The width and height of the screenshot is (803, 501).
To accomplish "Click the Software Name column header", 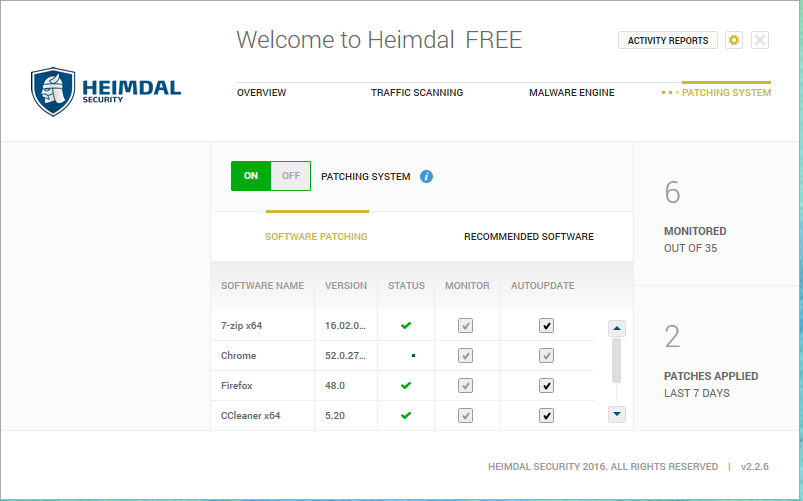I will 262,286.
